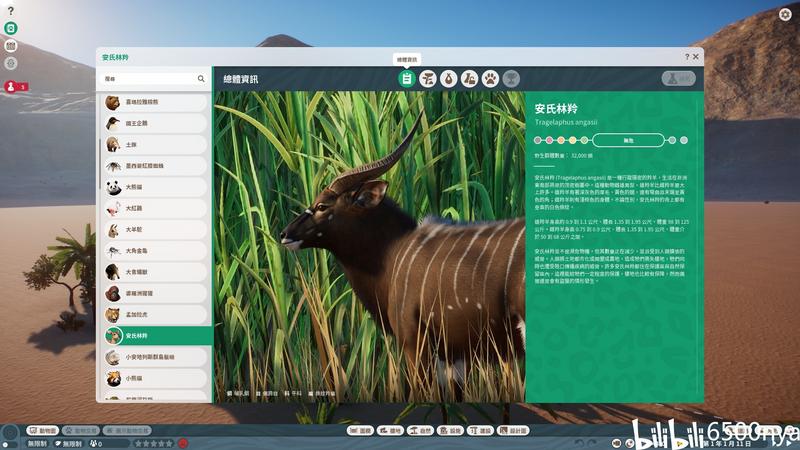Click the zoo star rating display
Viewport: 800px width, 450px height.
(153, 444)
